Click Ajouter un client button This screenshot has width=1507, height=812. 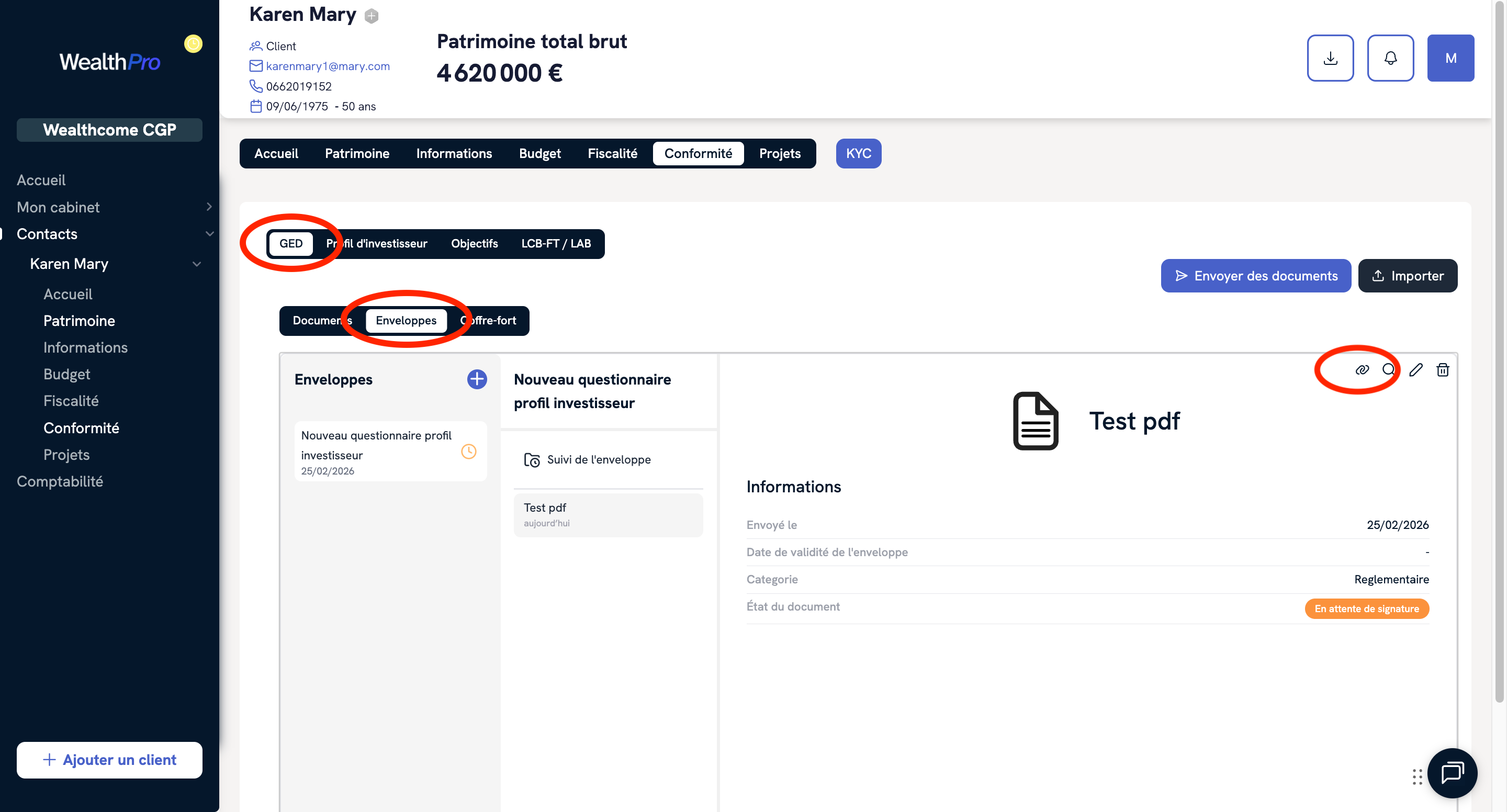(x=109, y=759)
